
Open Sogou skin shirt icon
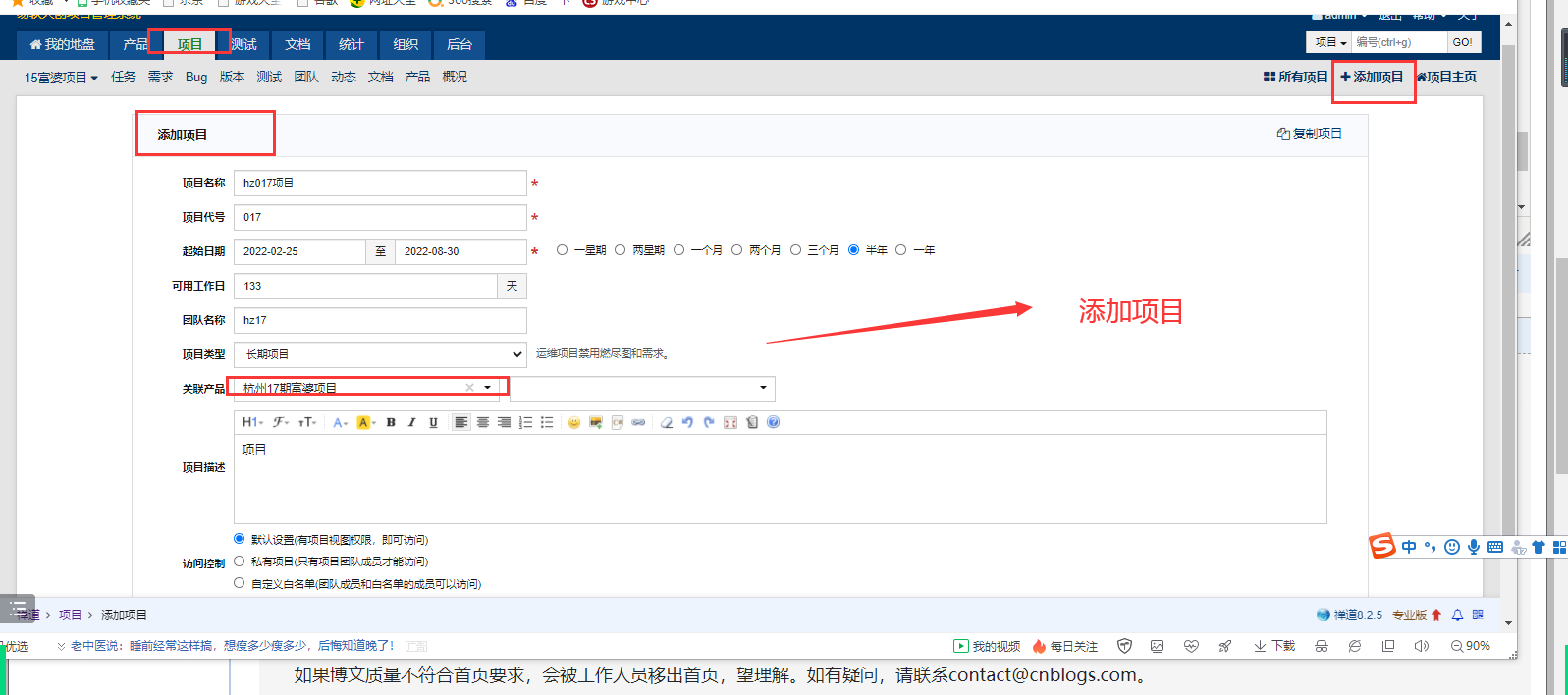(1539, 547)
